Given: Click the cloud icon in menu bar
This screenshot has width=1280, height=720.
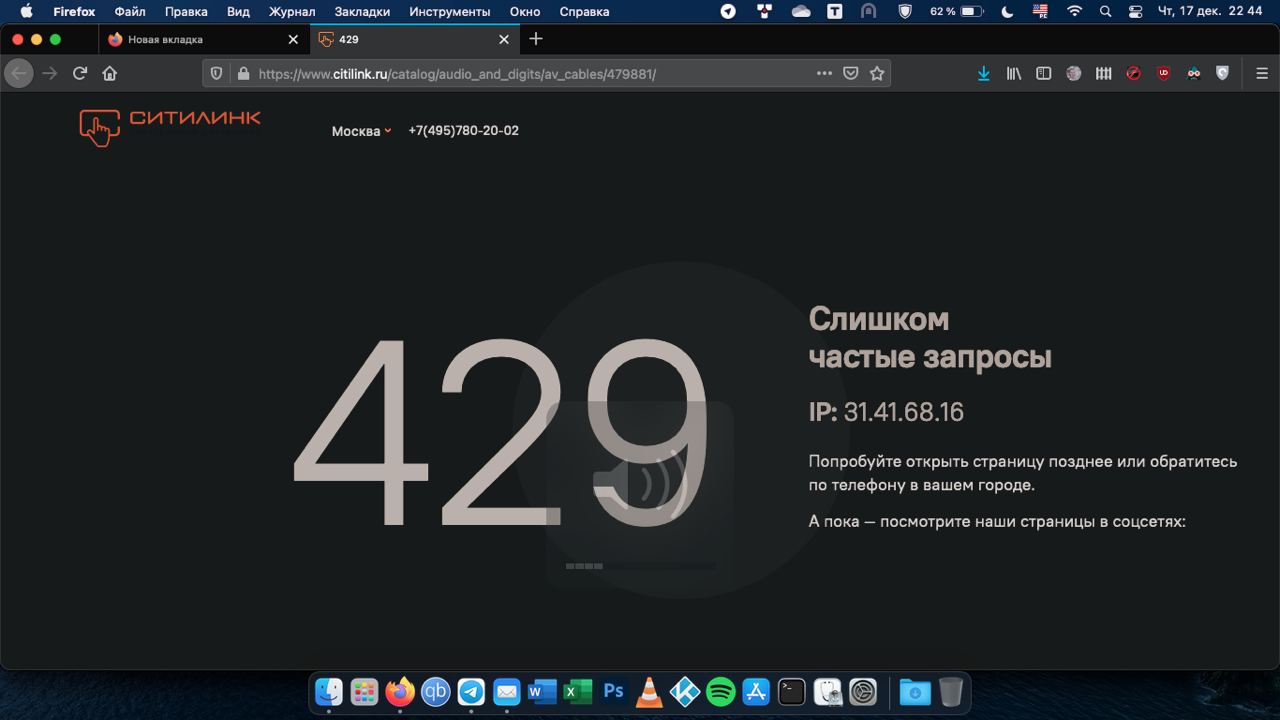Looking at the screenshot, I should click(801, 12).
